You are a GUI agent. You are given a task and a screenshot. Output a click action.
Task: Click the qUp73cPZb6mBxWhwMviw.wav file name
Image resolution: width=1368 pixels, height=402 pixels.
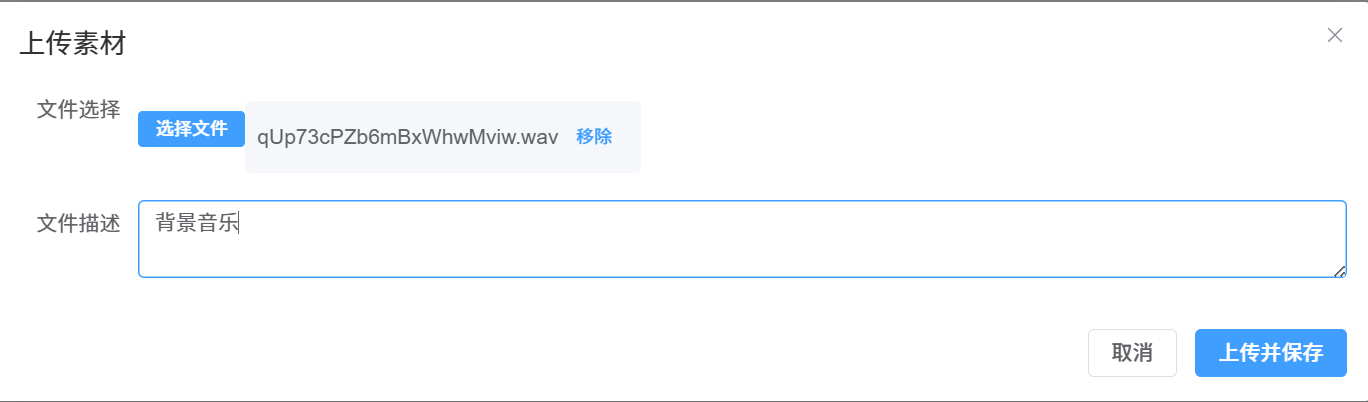[407, 137]
